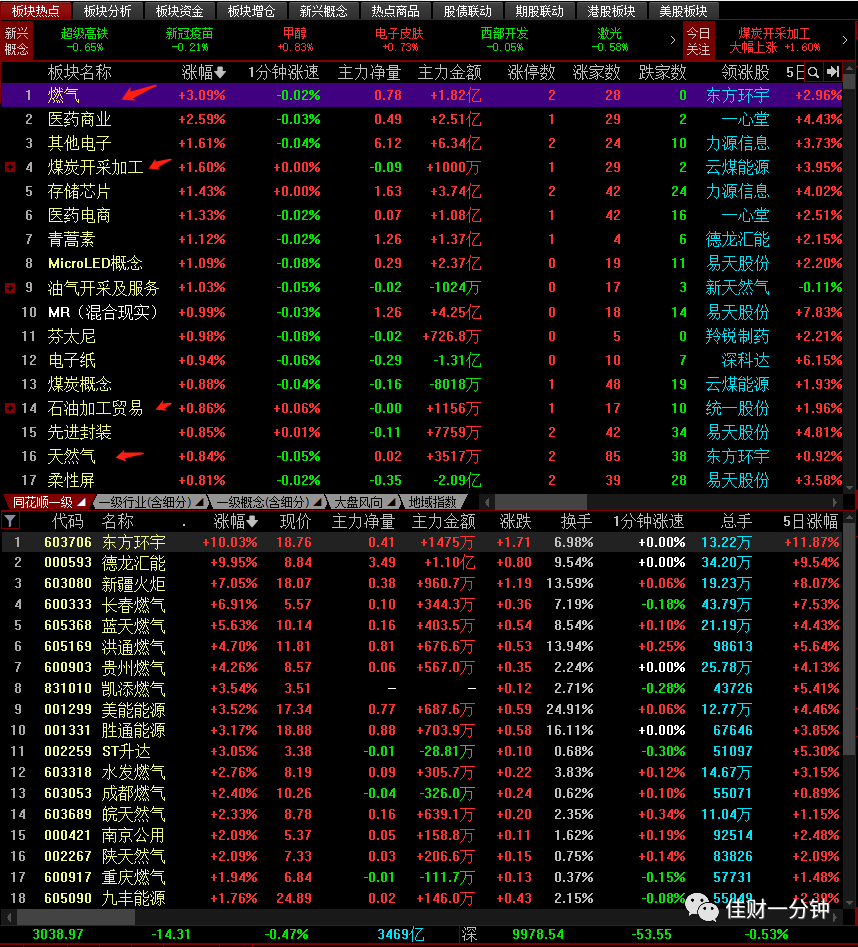Image resolution: width=858 pixels, height=947 pixels.
Task: Click the sector tabs scrollbar right arrow
Action: click(834, 502)
